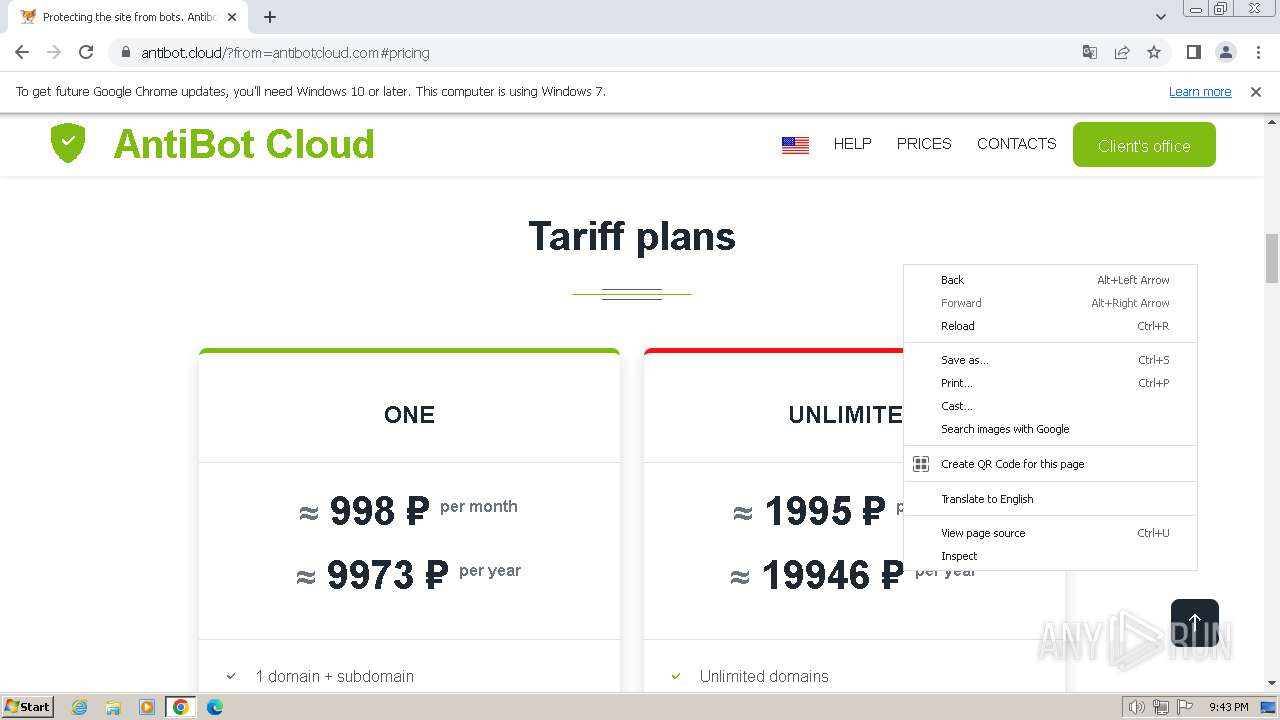
Task: Click the browser Forward arrow button
Action: tap(54, 52)
